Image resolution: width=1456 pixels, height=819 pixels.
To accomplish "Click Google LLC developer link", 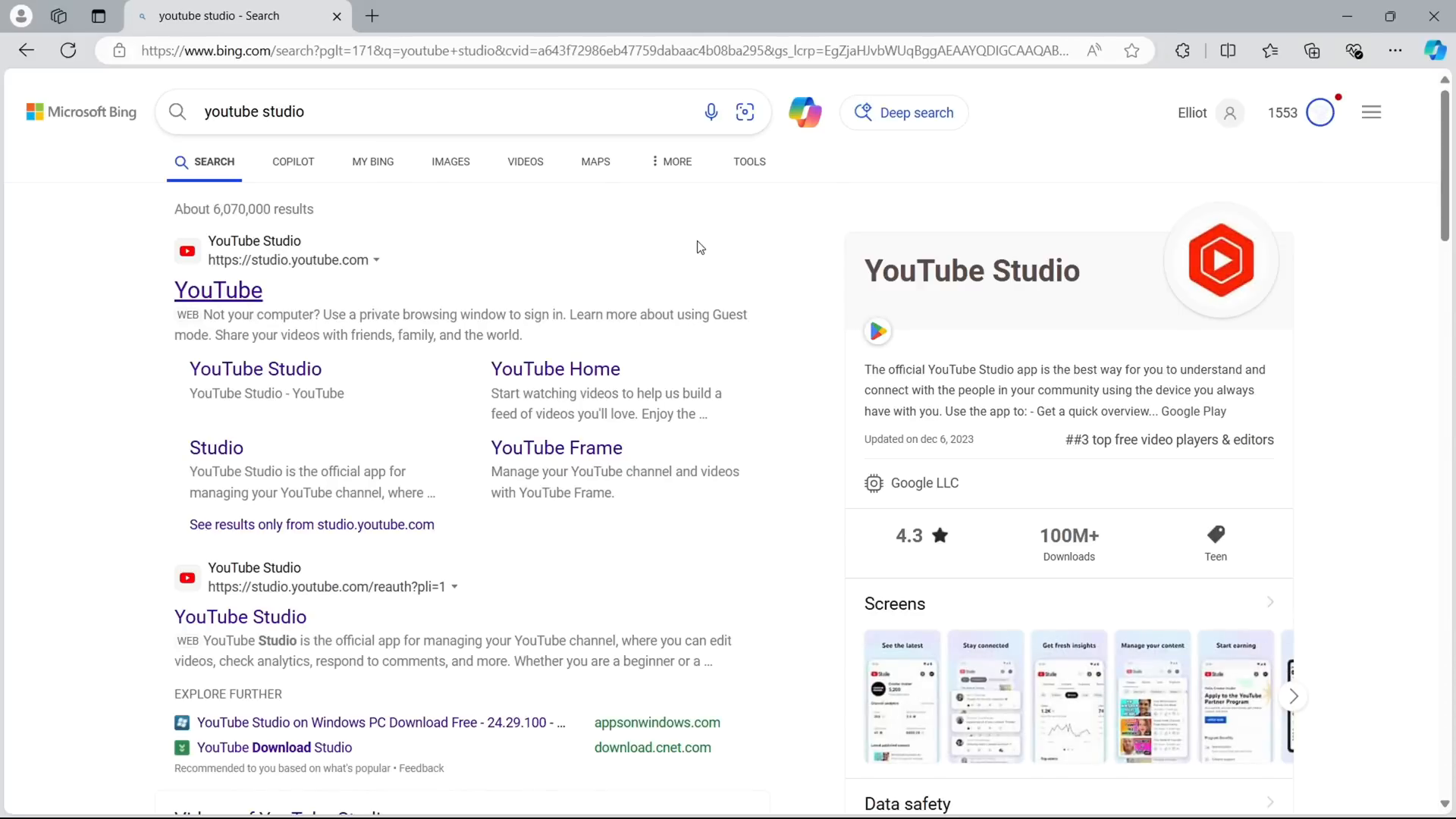I will coord(924,483).
